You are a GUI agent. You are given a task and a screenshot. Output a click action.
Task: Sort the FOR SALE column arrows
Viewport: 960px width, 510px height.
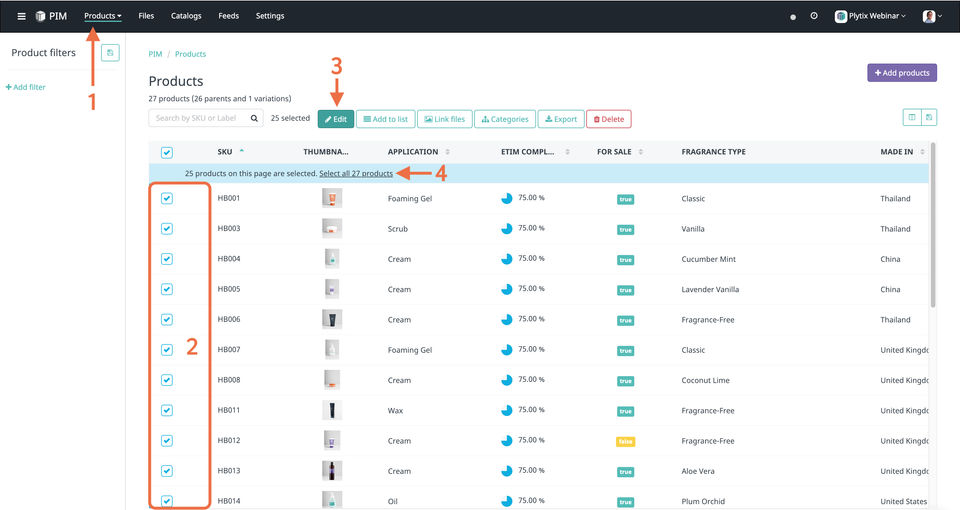click(640, 152)
